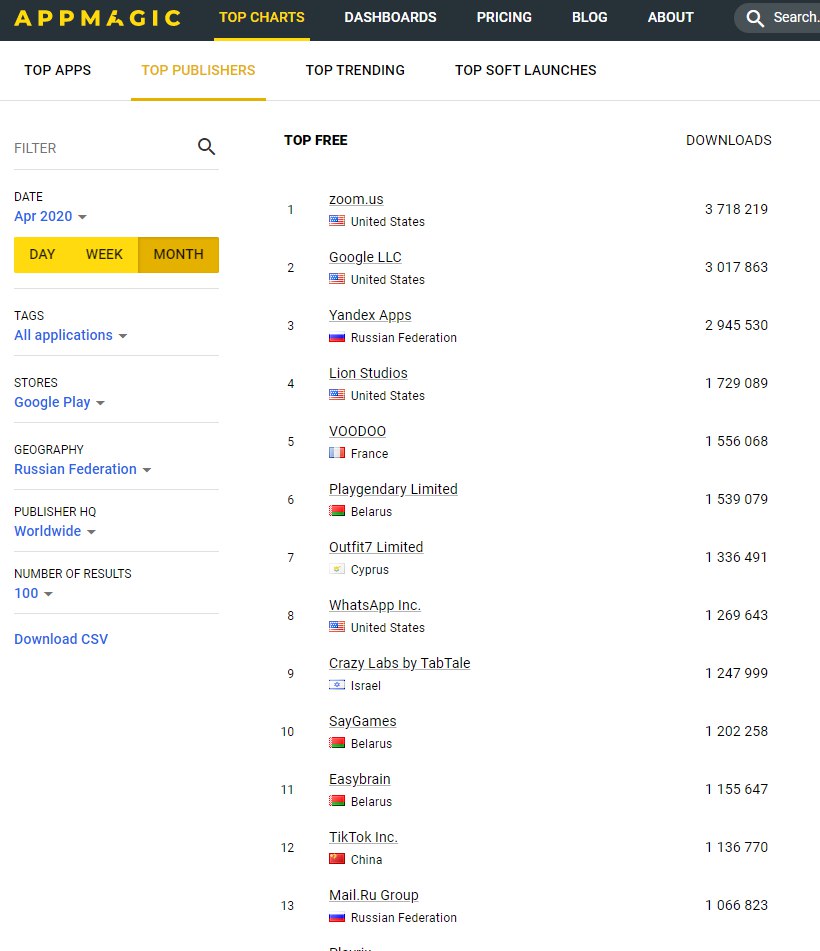Screen dimensions: 820x951
Task: Open the DASHBOARDS nav item
Action: tap(391, 18)
